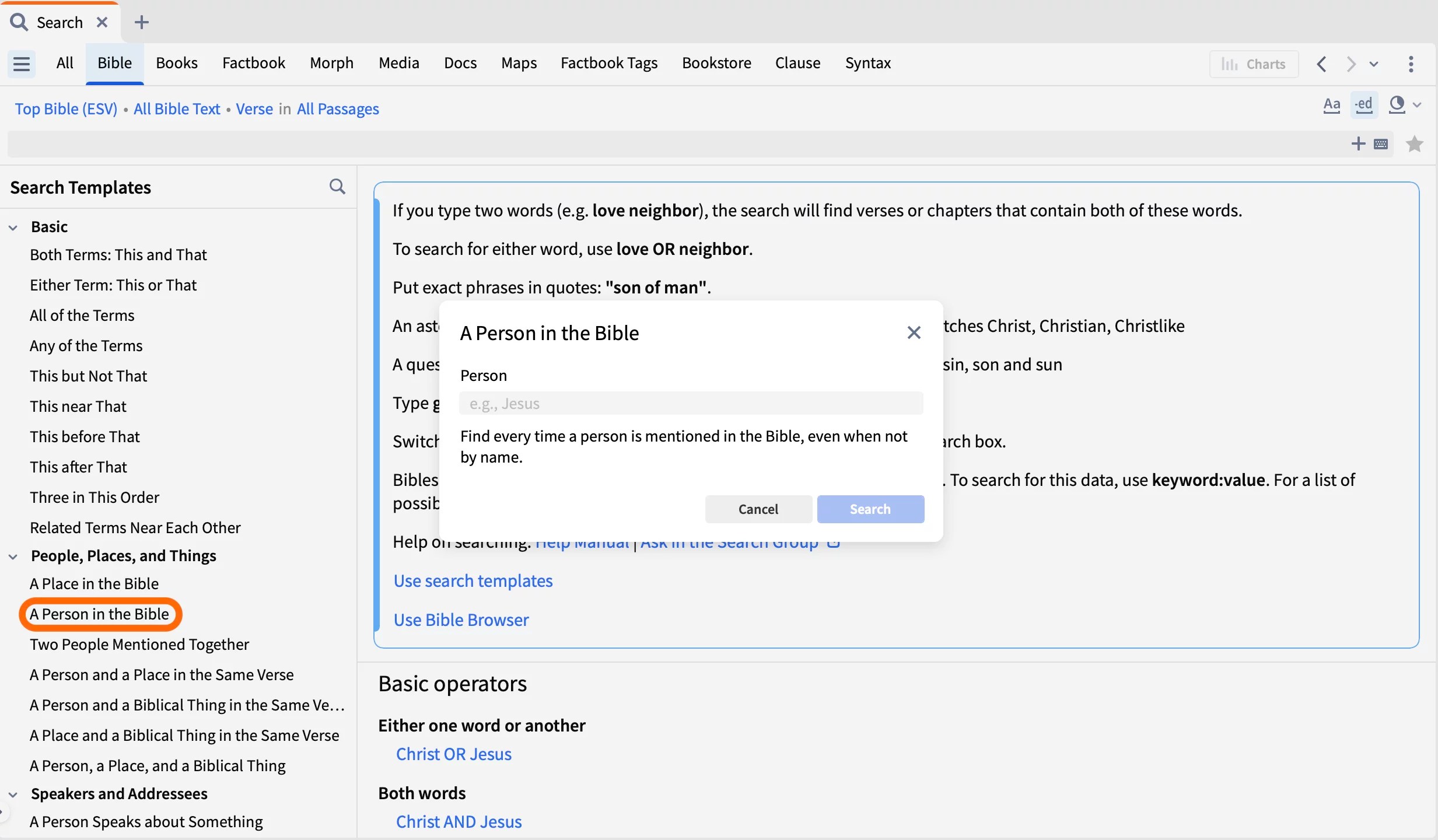The image size is (1438, 840).
Task: Open the vertical three-dot options menu
Action: point(1411,64)
